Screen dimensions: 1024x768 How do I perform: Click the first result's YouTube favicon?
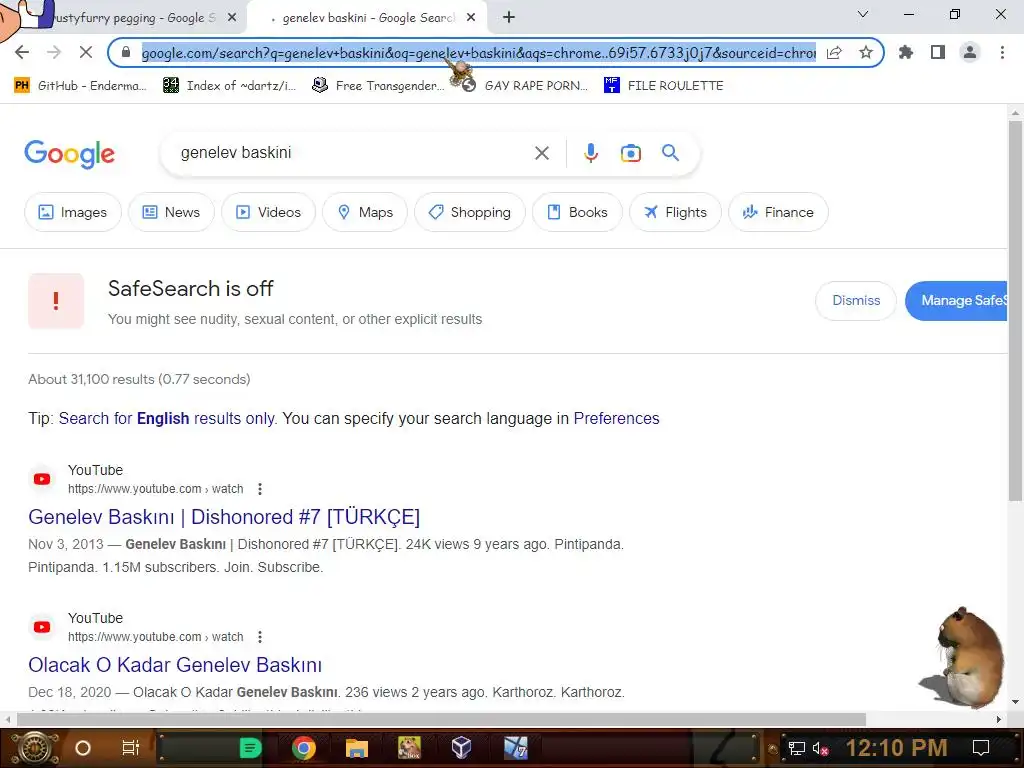click(42, 479)
